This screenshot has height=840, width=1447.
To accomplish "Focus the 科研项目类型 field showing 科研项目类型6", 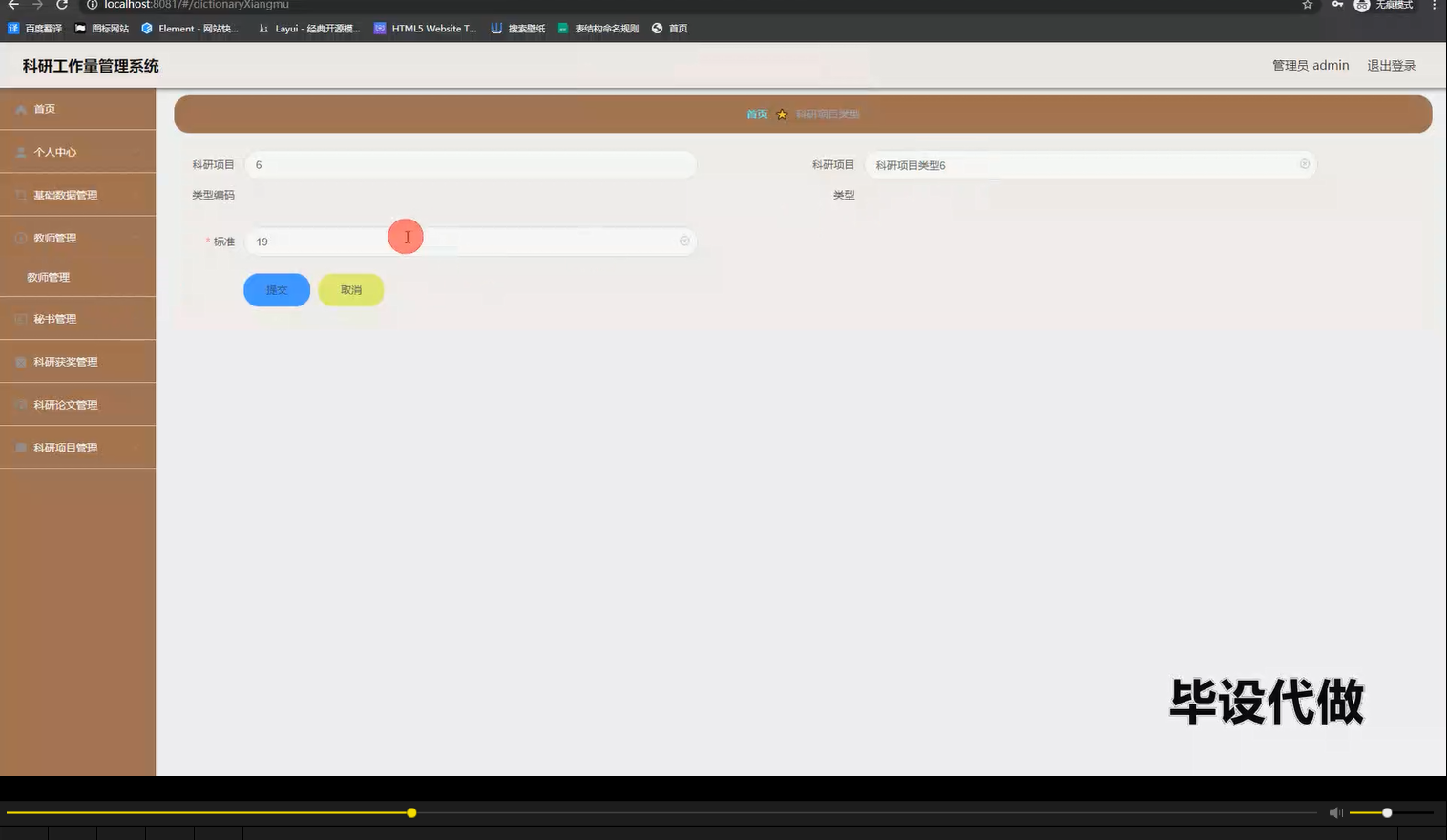I will pyautogui.click(x=1091, y=164).
